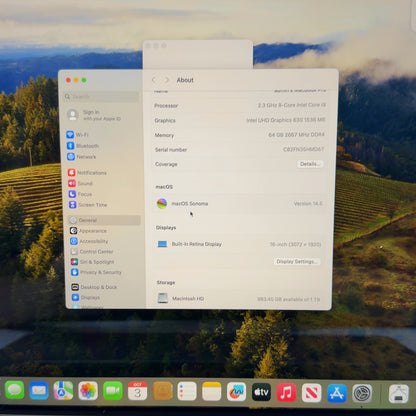Open Notifications settings

87,173
